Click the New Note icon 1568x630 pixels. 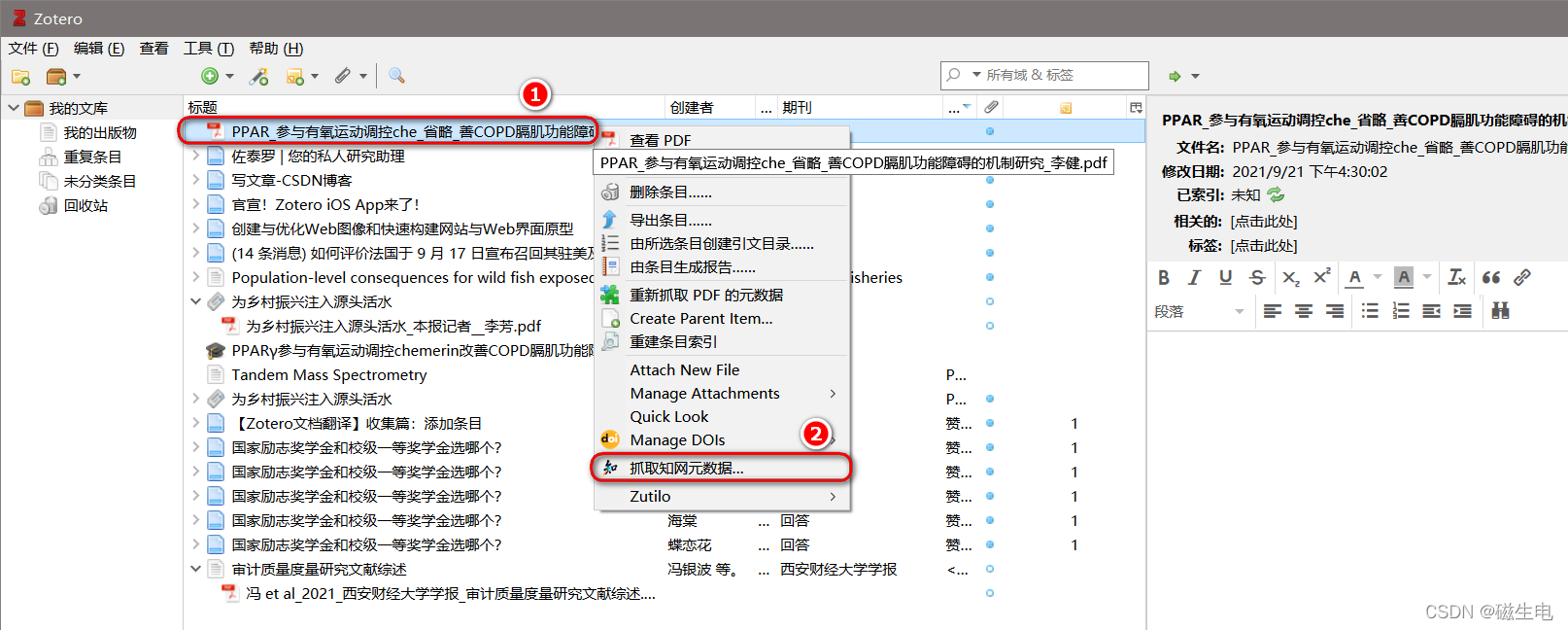point(295,76)
